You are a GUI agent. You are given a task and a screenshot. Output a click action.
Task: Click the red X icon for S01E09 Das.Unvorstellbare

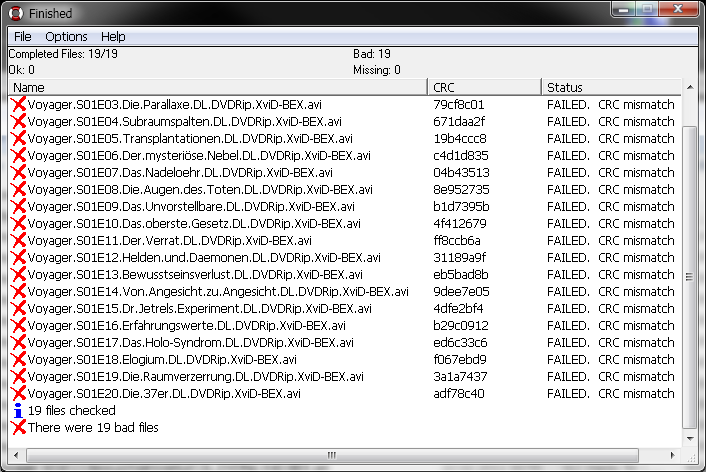point(18,207)
